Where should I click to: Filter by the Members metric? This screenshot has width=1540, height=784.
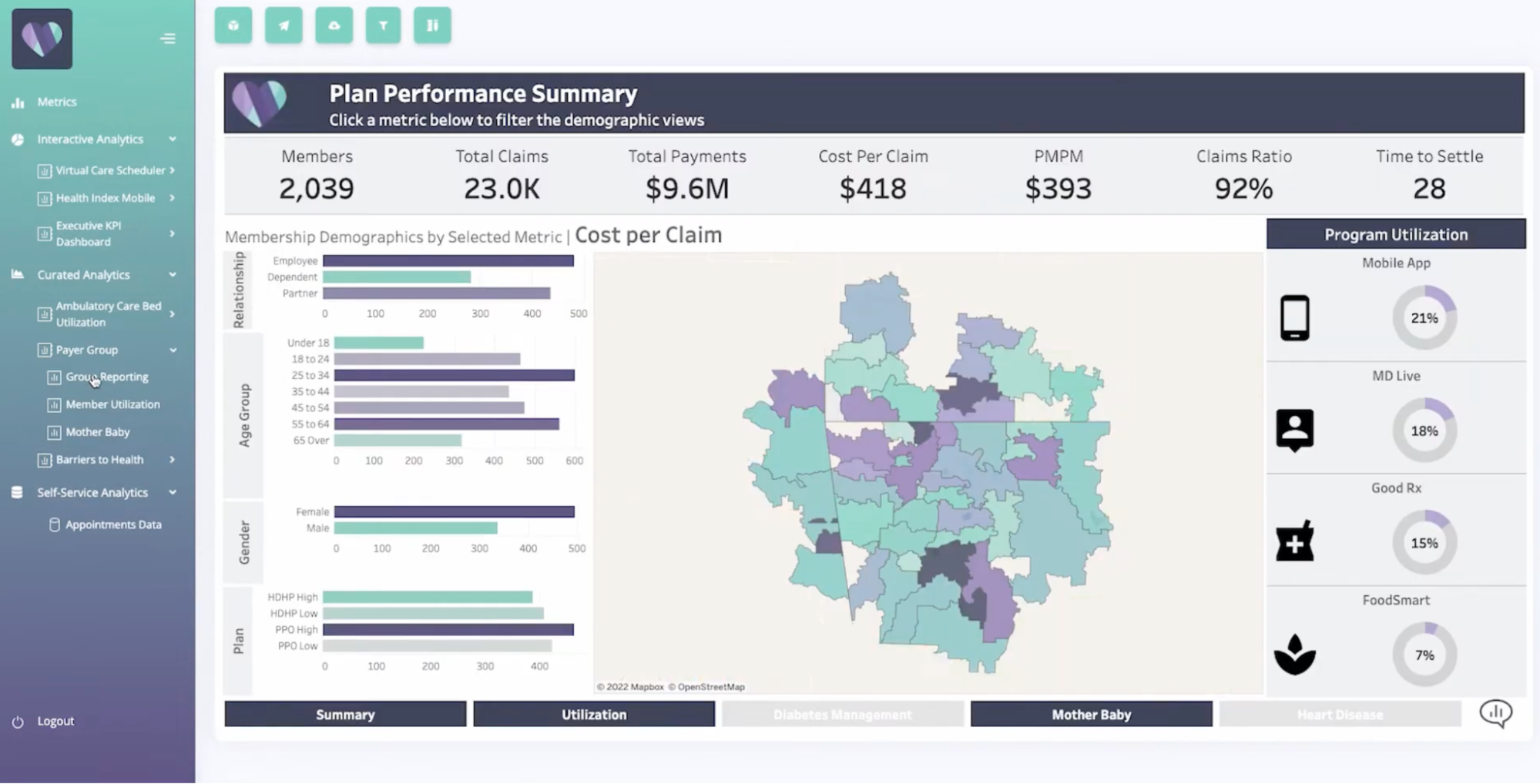point(317,176)
